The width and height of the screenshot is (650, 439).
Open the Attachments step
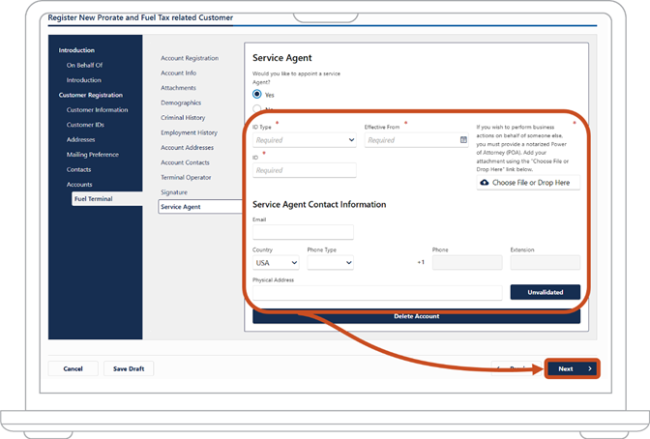(x=178, y=88)
